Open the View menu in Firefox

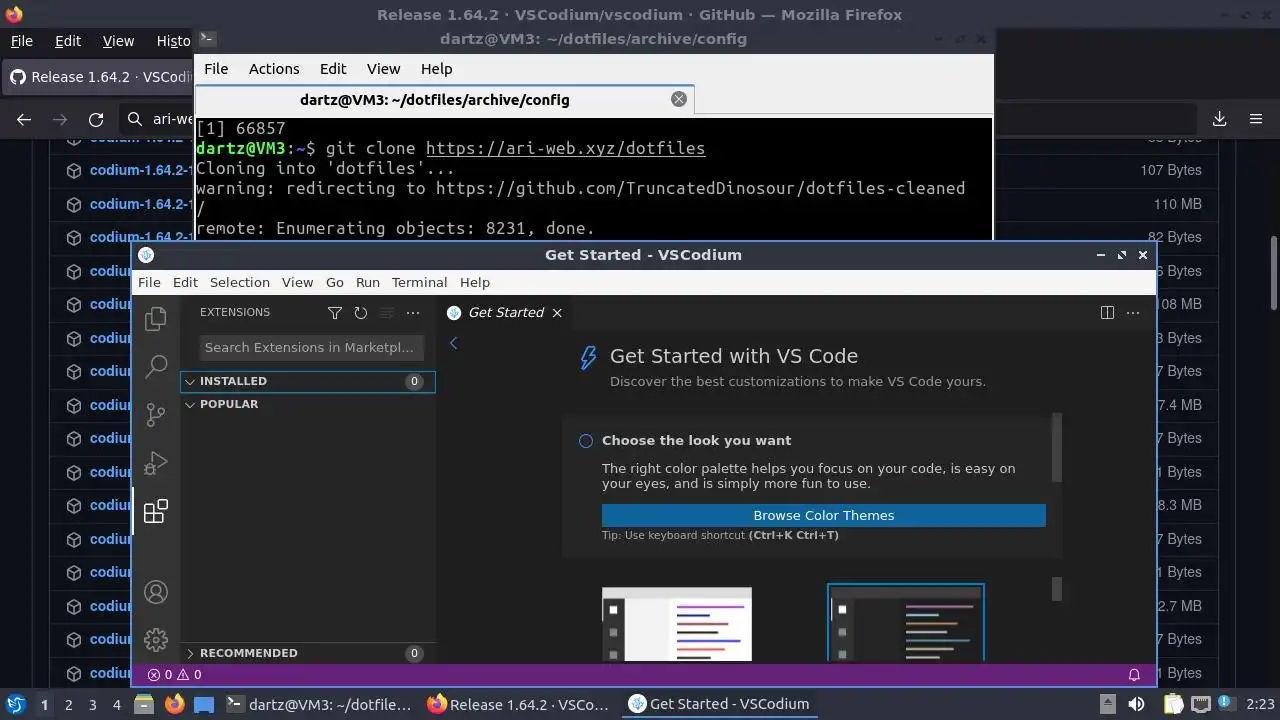(118, 41)
